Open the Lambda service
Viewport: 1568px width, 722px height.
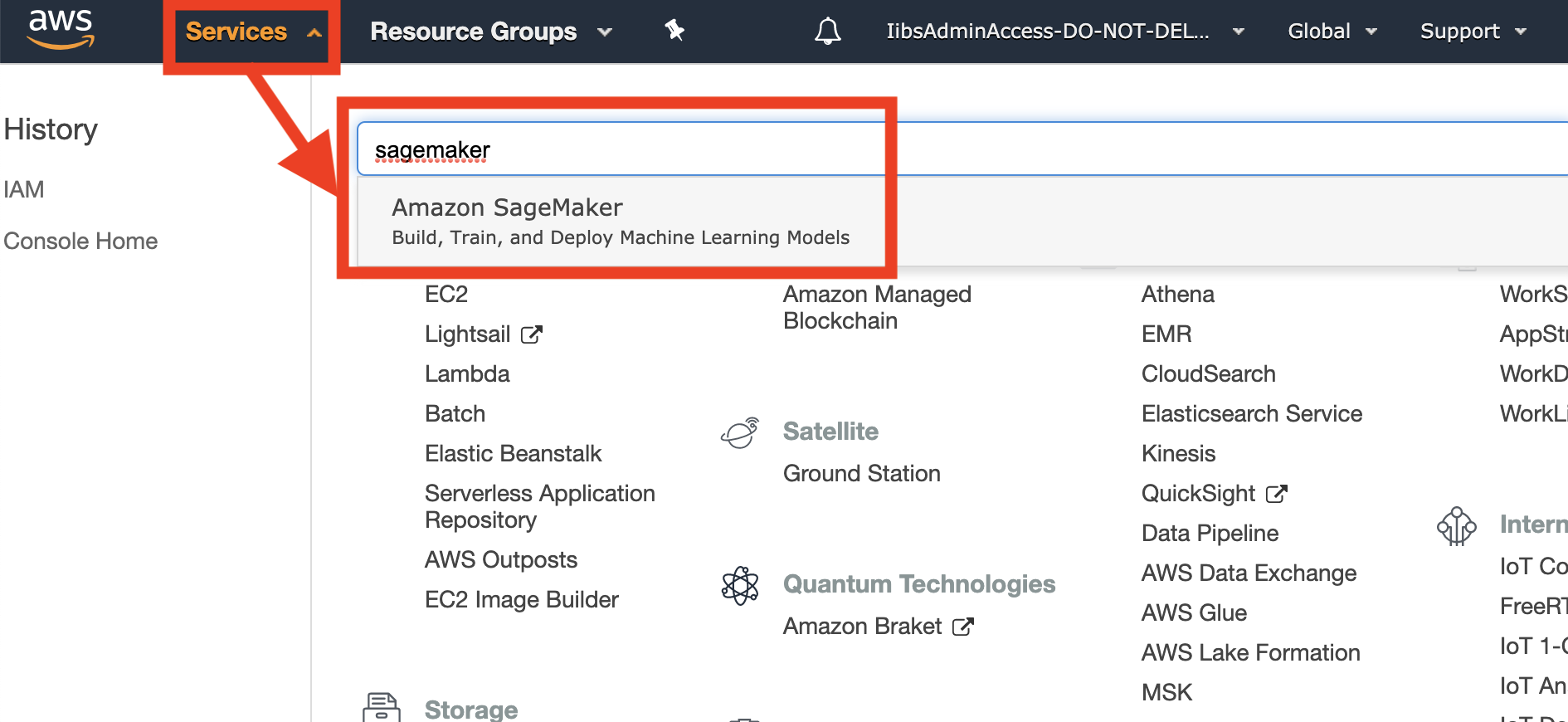(467, 373)
